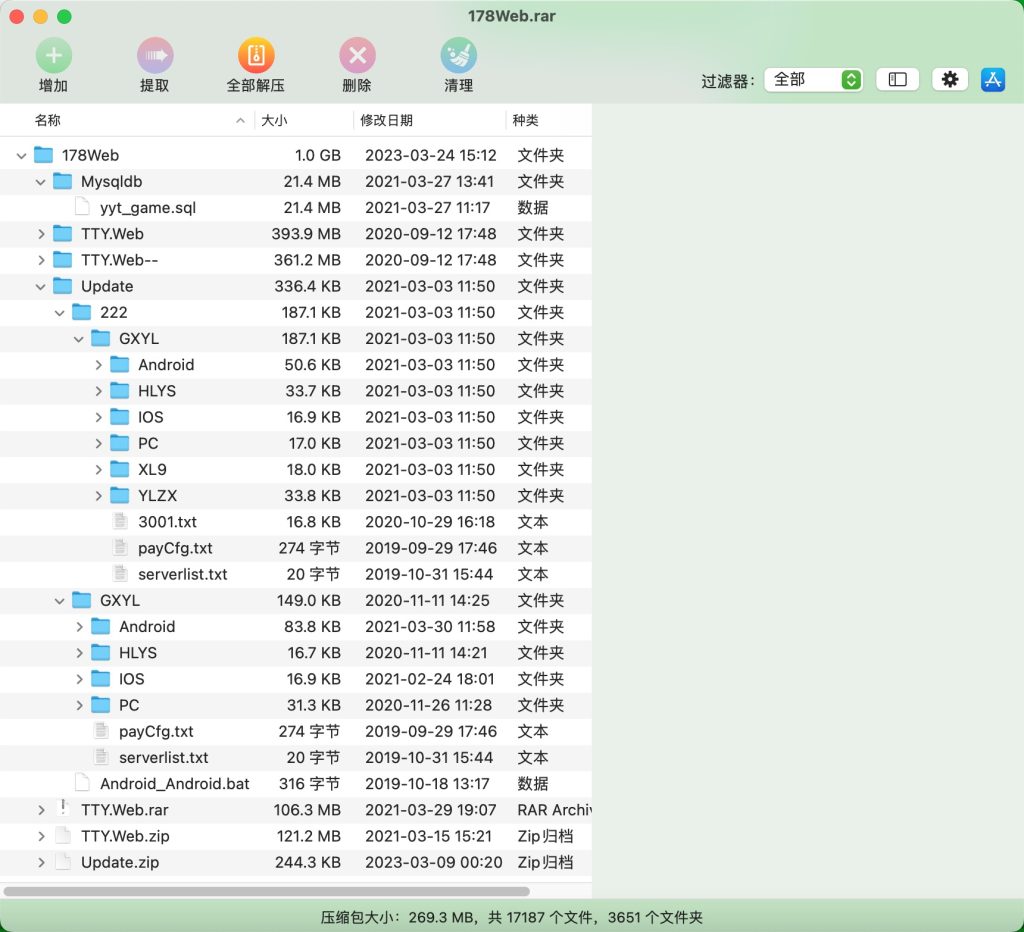1024x932 pixels.
Task: Click the Extract (提取) toolbar icon
Action: 155,55
